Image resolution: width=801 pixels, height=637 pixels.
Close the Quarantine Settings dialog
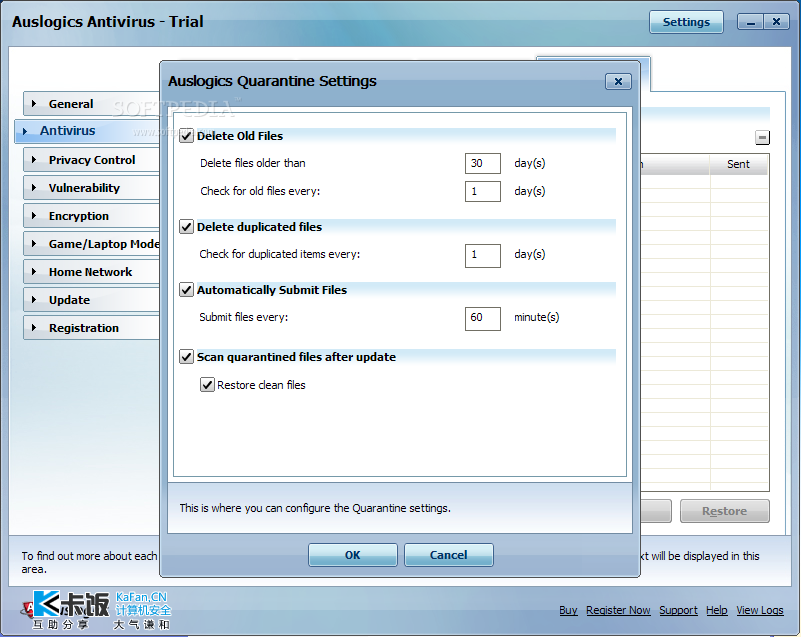pos(618,81)
